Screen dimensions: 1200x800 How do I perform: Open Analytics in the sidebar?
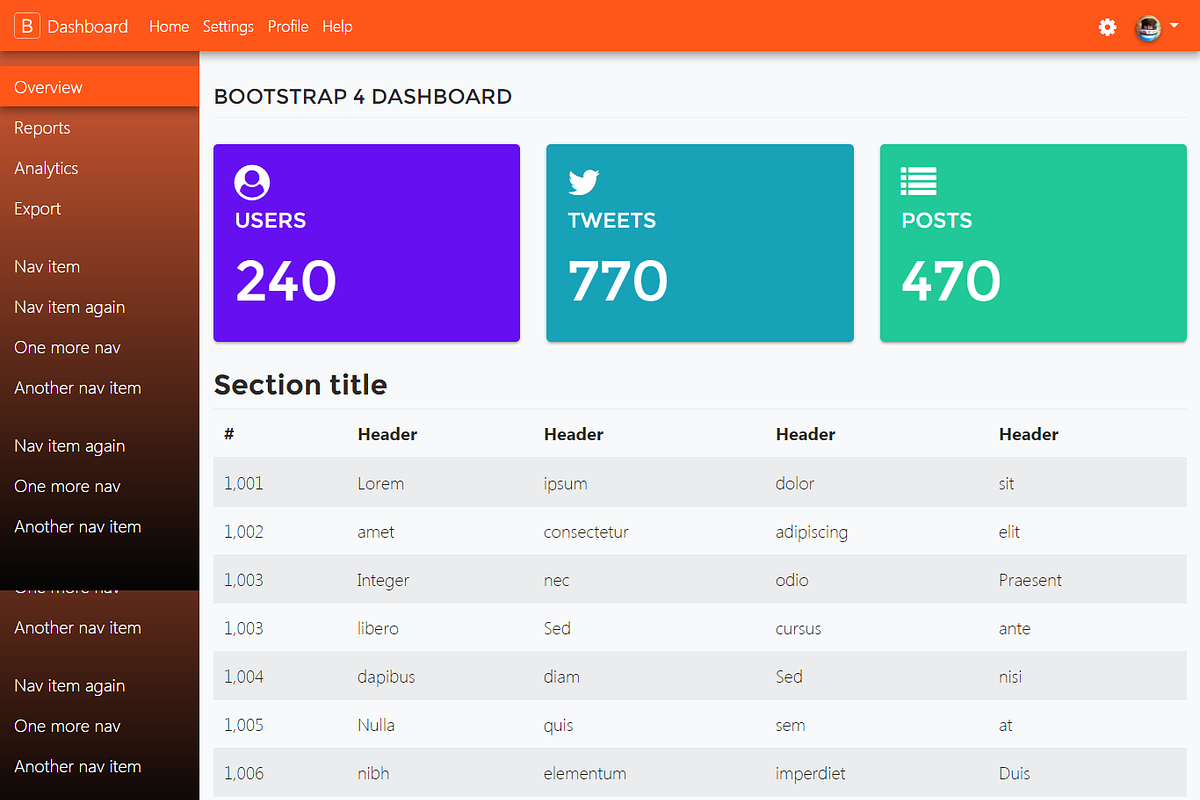pyautogui.click(x=46, y=168)
